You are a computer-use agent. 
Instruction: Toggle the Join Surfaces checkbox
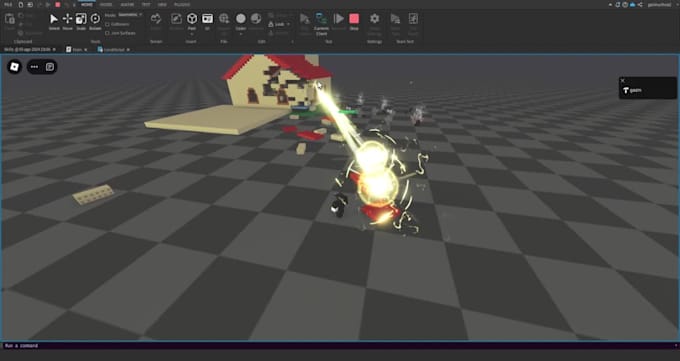tap(108, 33)
